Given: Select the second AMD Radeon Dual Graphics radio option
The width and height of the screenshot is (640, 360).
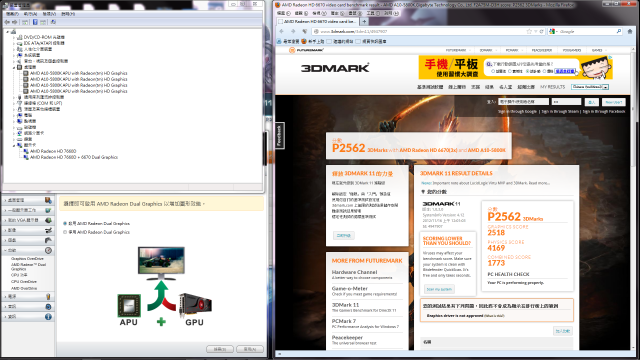Looking at the screenshot, I should 65,232.
